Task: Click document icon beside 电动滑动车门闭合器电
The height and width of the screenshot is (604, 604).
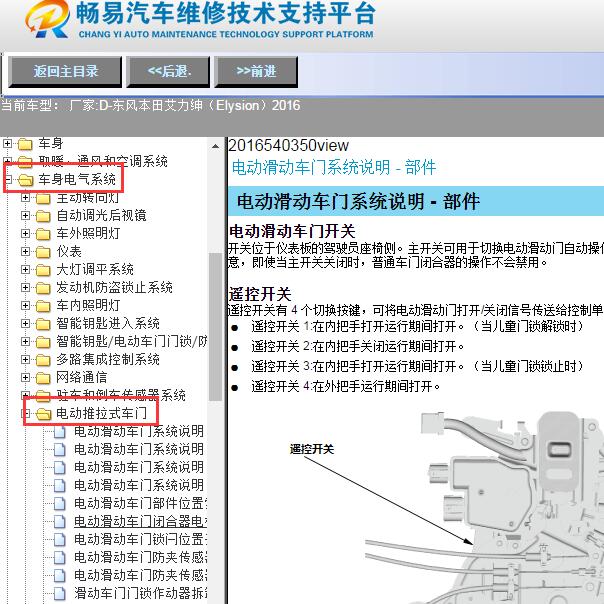Action: point(60,522)
